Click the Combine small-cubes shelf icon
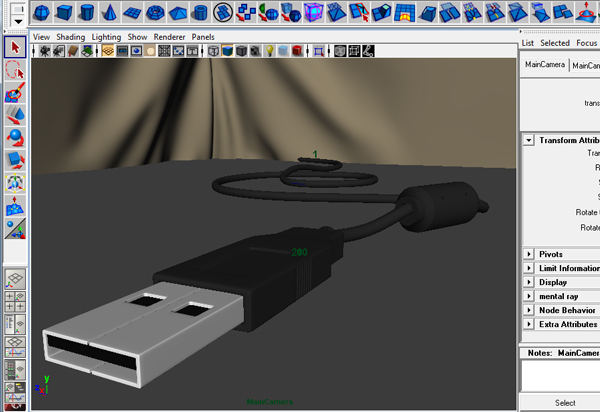This screenshot has width=600, height=412. pos(246,12)
